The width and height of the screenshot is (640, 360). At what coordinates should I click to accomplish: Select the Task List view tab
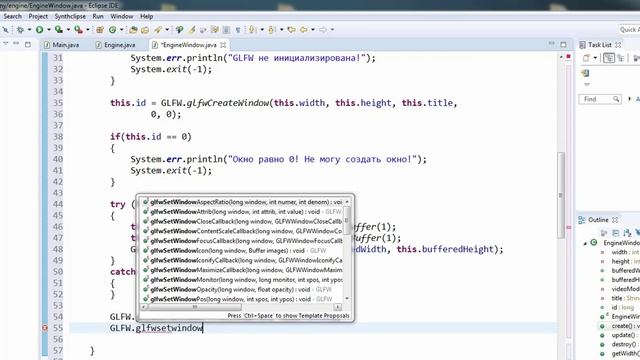coord(600,44)
